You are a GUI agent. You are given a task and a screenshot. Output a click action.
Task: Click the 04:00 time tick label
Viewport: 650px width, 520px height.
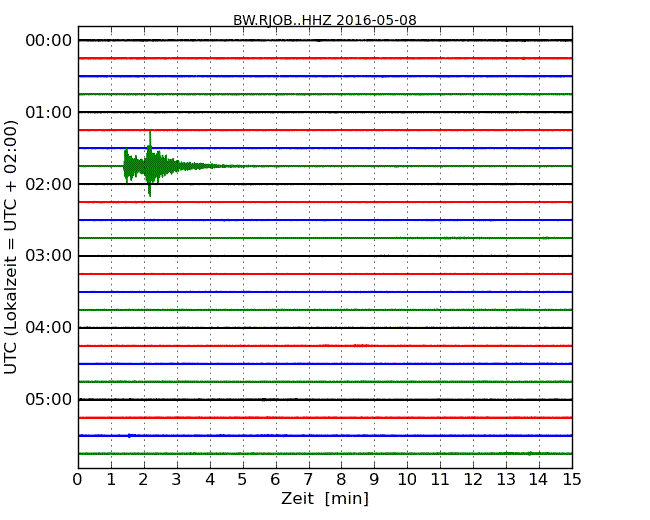tap(49, 328)
